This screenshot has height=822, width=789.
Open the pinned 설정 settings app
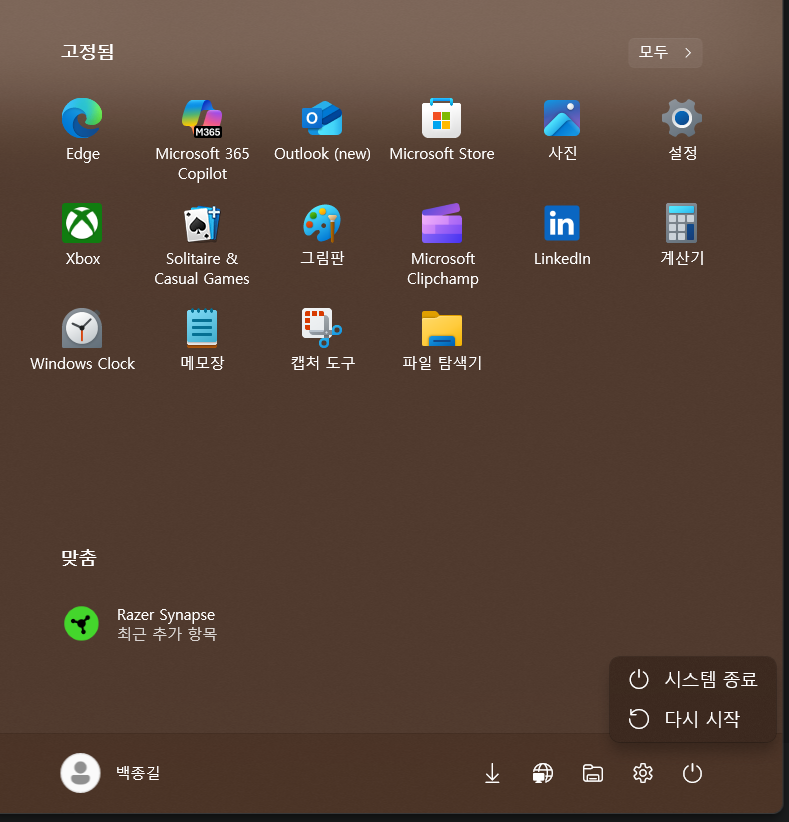682,118
